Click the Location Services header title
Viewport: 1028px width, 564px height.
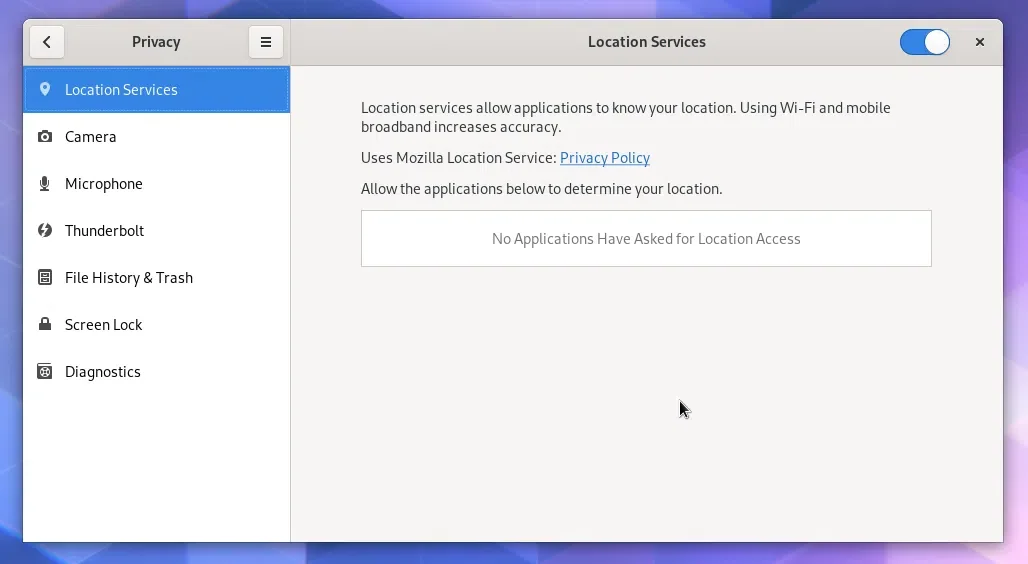646,42
